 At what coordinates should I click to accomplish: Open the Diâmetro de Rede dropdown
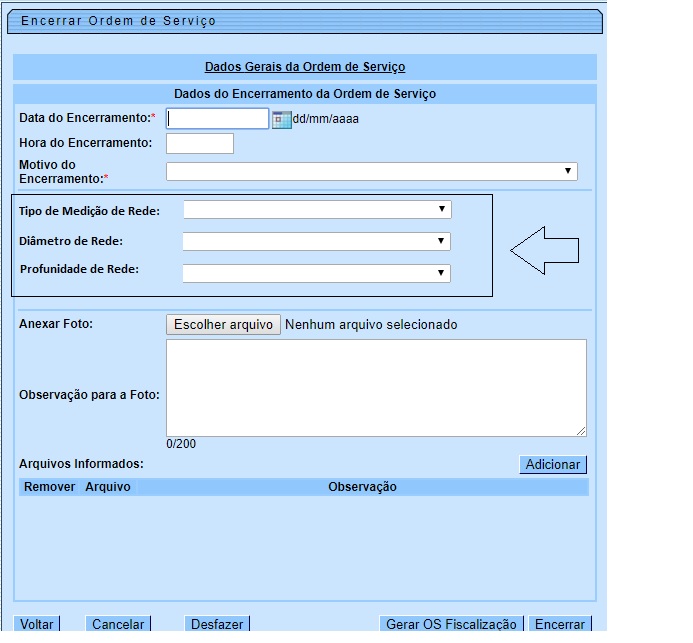[316, 242]
